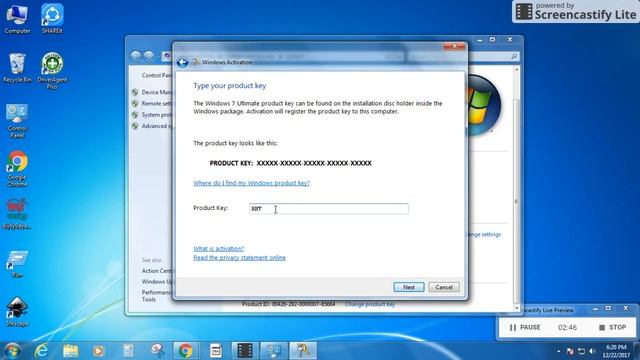Viewport: 640px width, 360px height.
Task: Open the DriverAgent Plus desktop icon
Action: coord(52,71)
